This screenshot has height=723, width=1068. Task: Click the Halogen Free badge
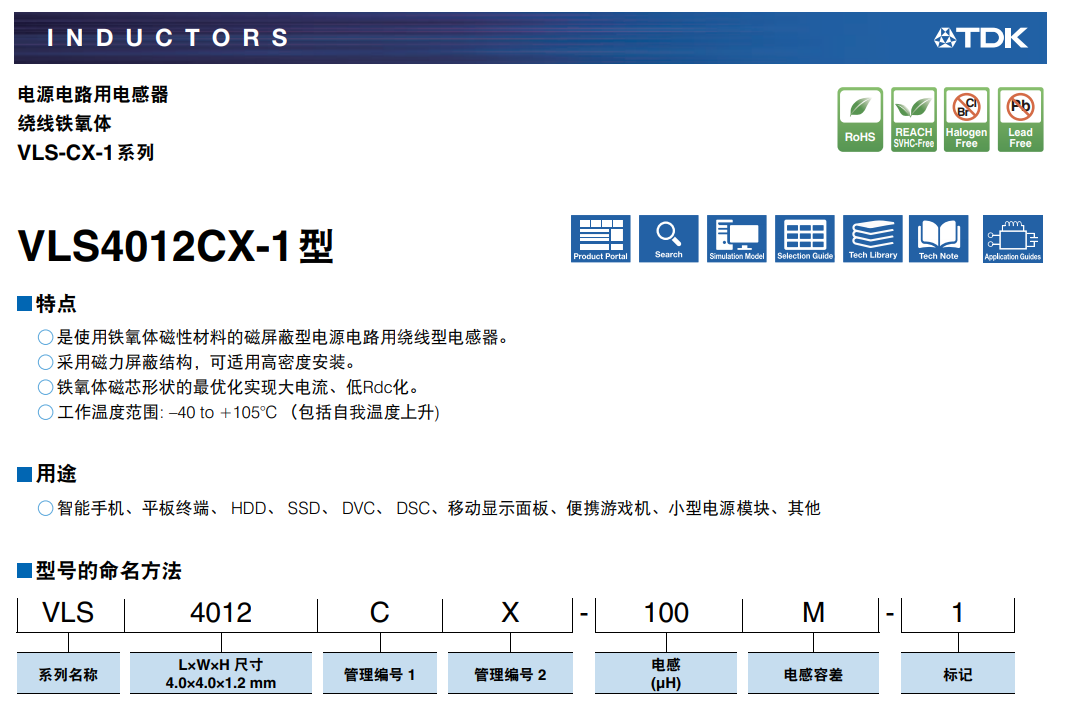coord(967,119)
